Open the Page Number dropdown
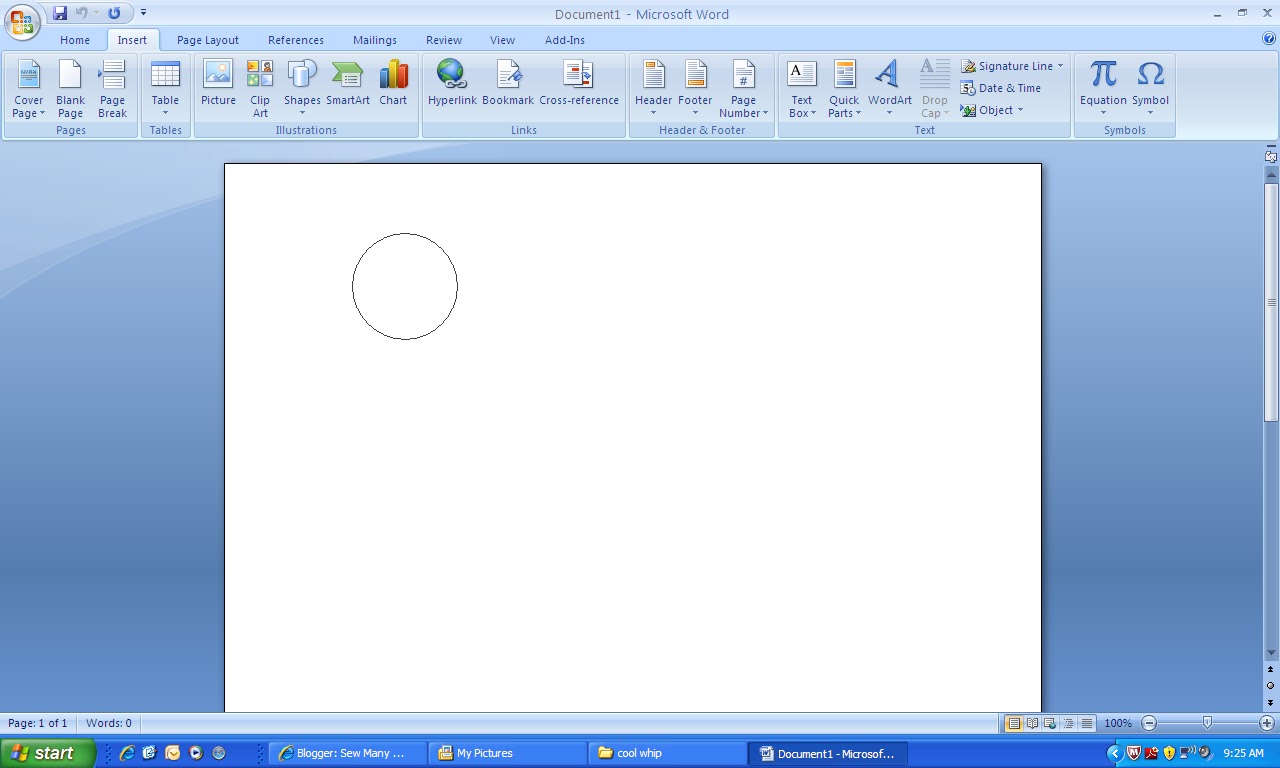Viewport: 1280px width, 768px height. (x=743, y=89)
